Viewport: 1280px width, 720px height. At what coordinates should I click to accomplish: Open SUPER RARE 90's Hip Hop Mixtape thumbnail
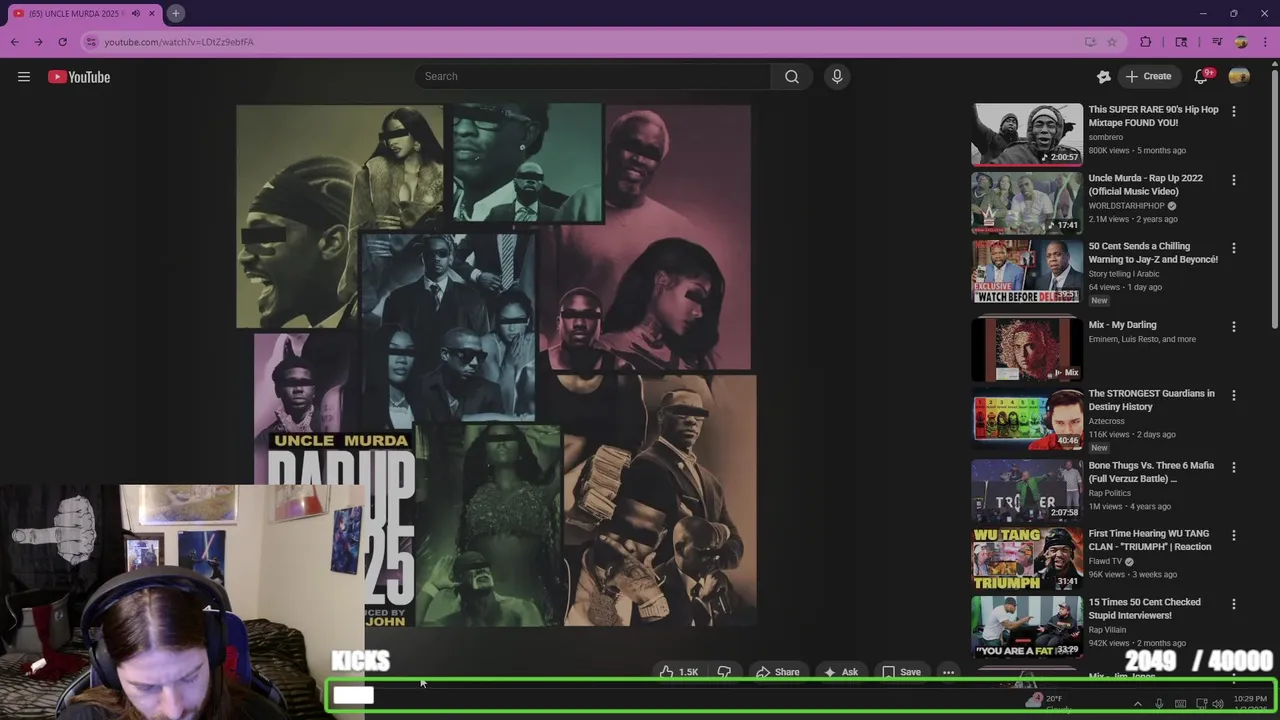(1027, 134)
